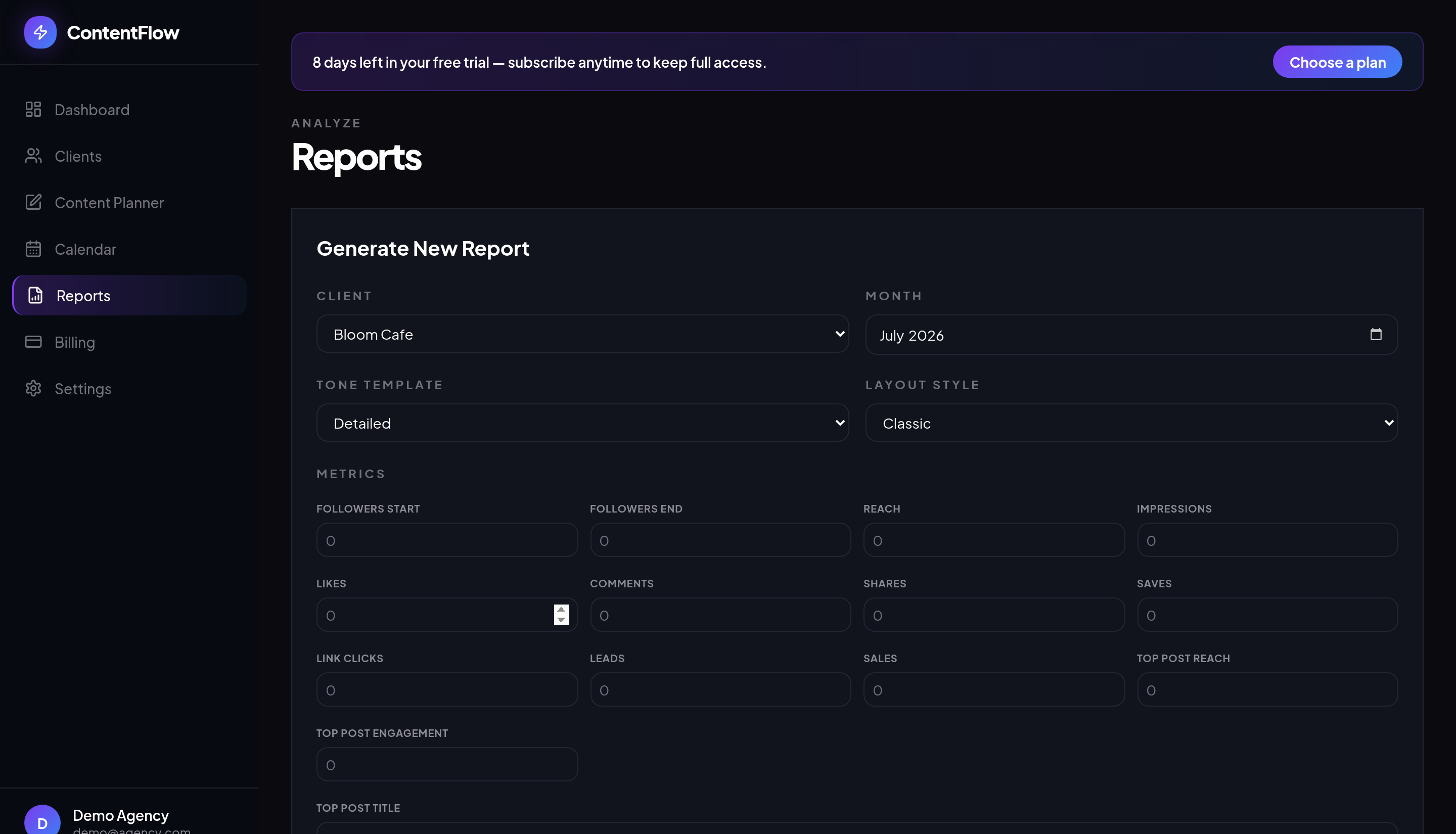The width and height of the screenshot is (1456, 834).
Task: Click the Month field showing July 2026
Action: 1131,335
